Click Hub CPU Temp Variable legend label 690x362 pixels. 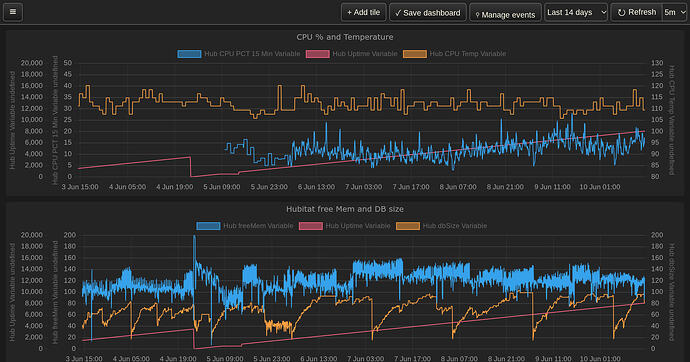pos(468,54)
